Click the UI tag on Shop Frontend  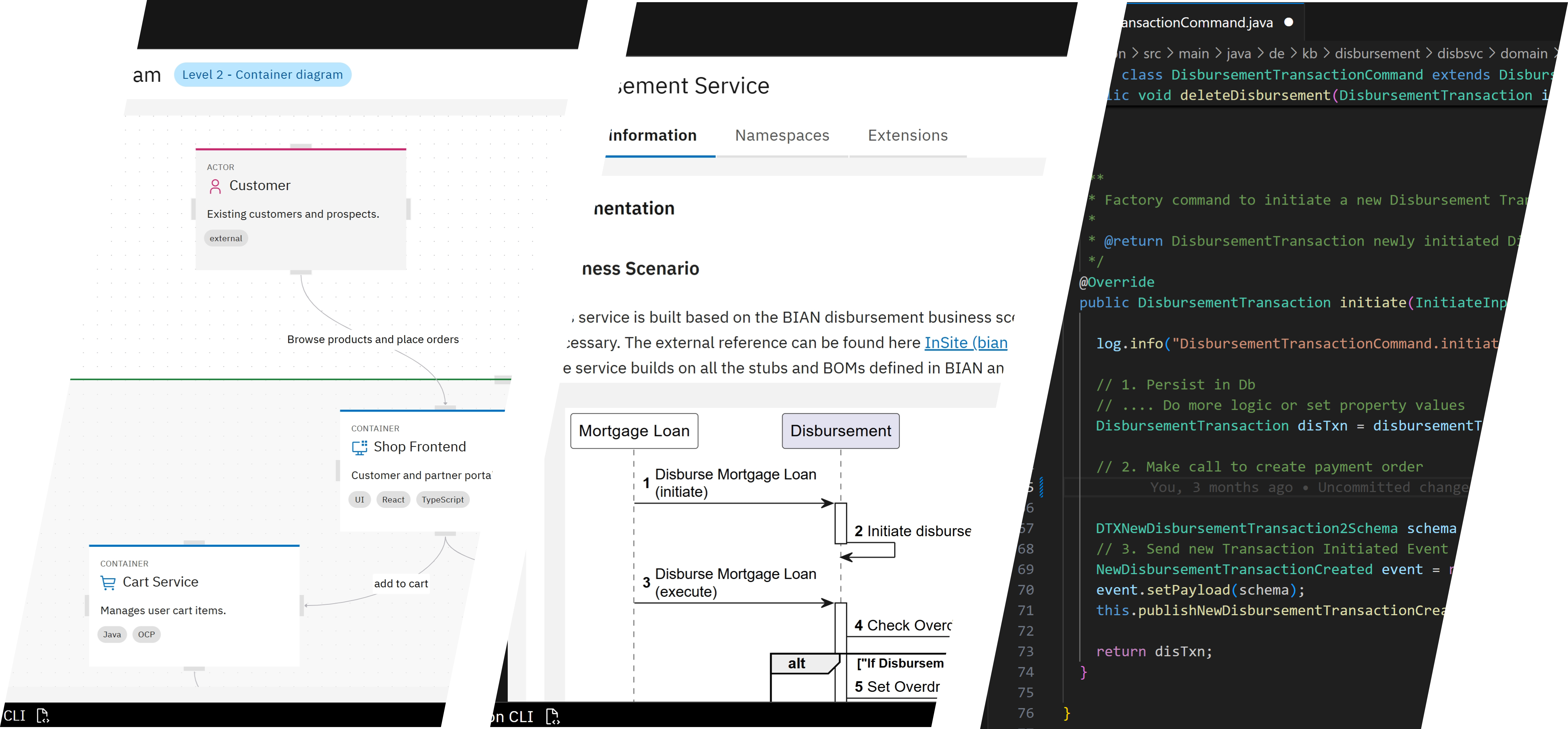[360, 500]
